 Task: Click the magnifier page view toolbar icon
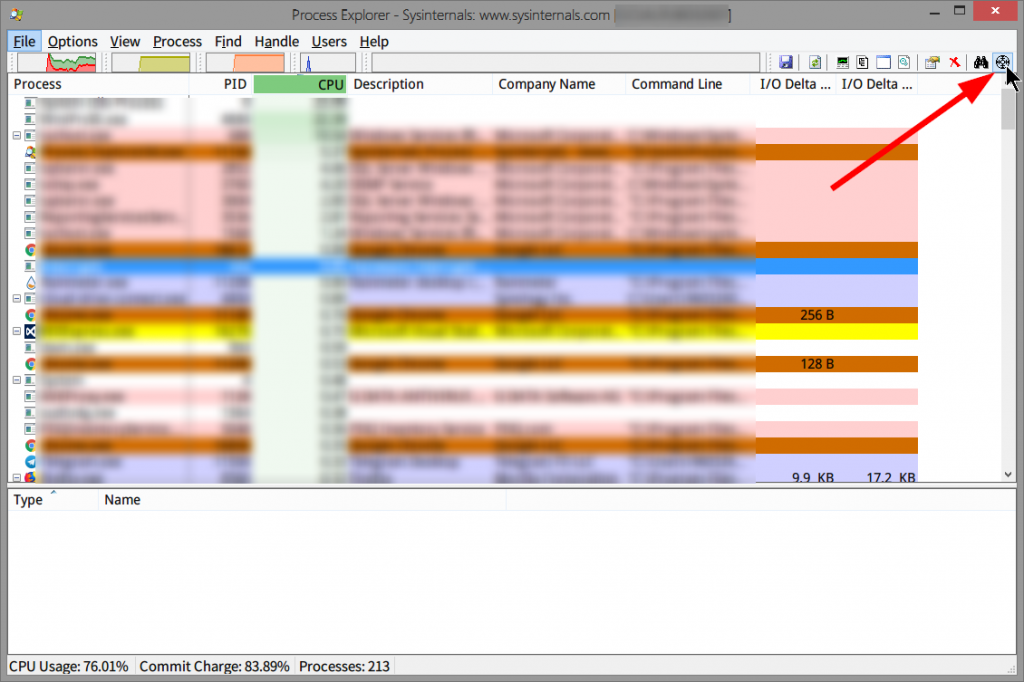tap(904, 62)
